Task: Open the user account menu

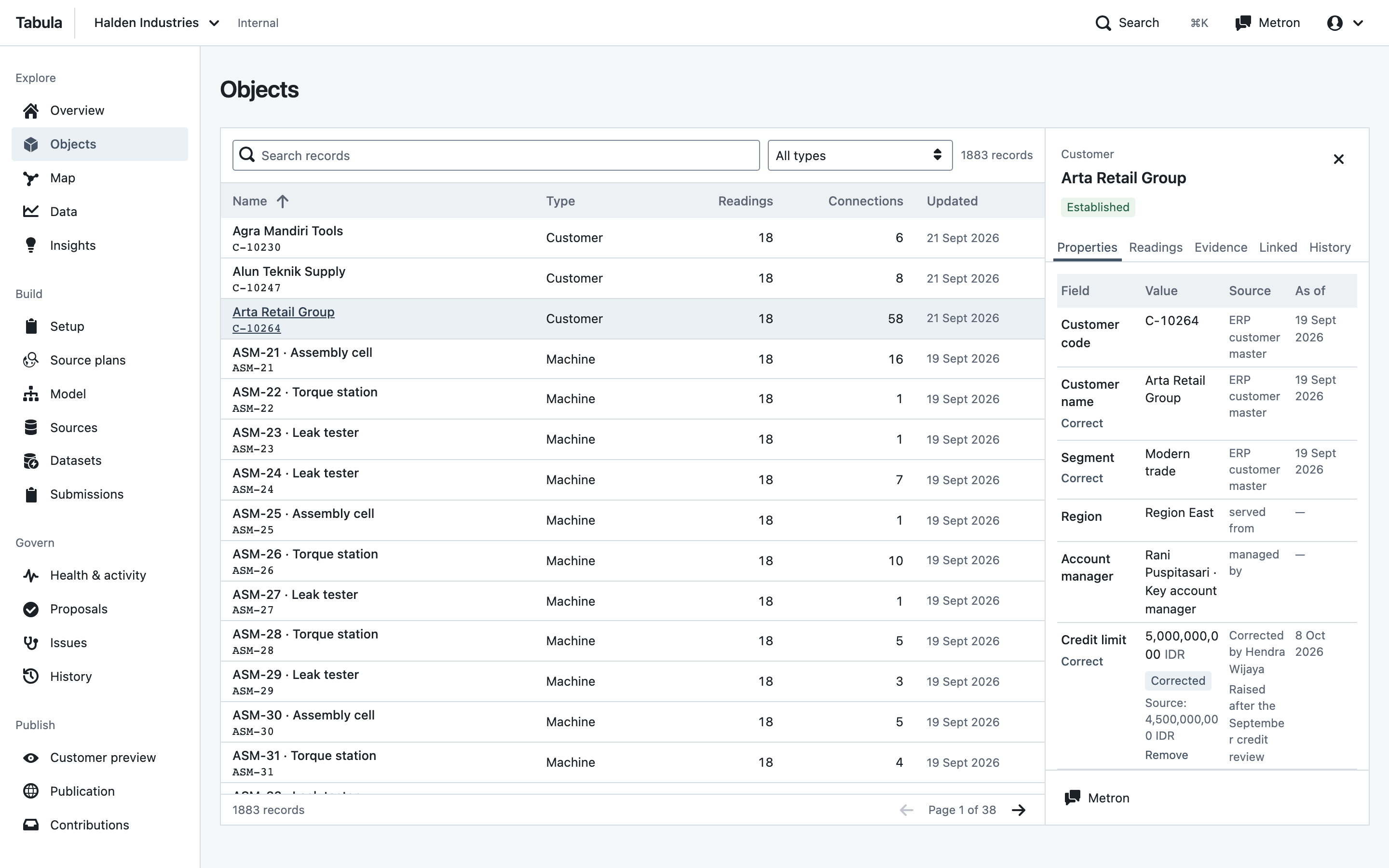Action: pos(1345,23)
